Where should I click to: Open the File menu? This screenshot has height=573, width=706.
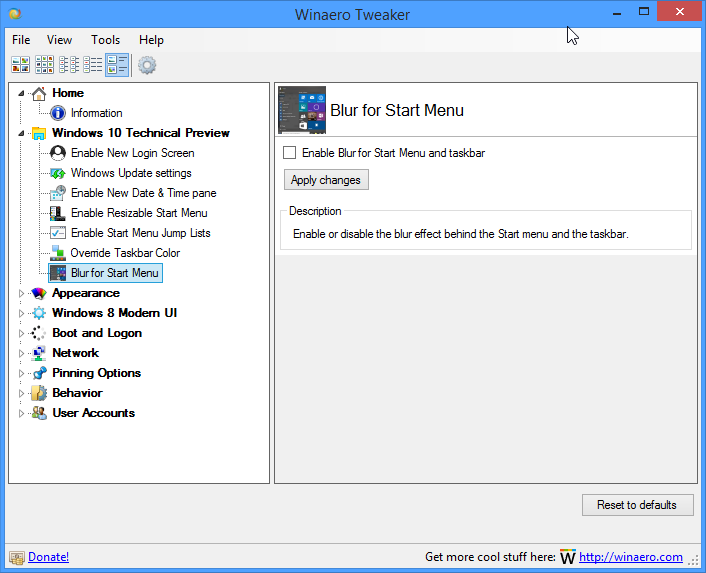point(21,40)
